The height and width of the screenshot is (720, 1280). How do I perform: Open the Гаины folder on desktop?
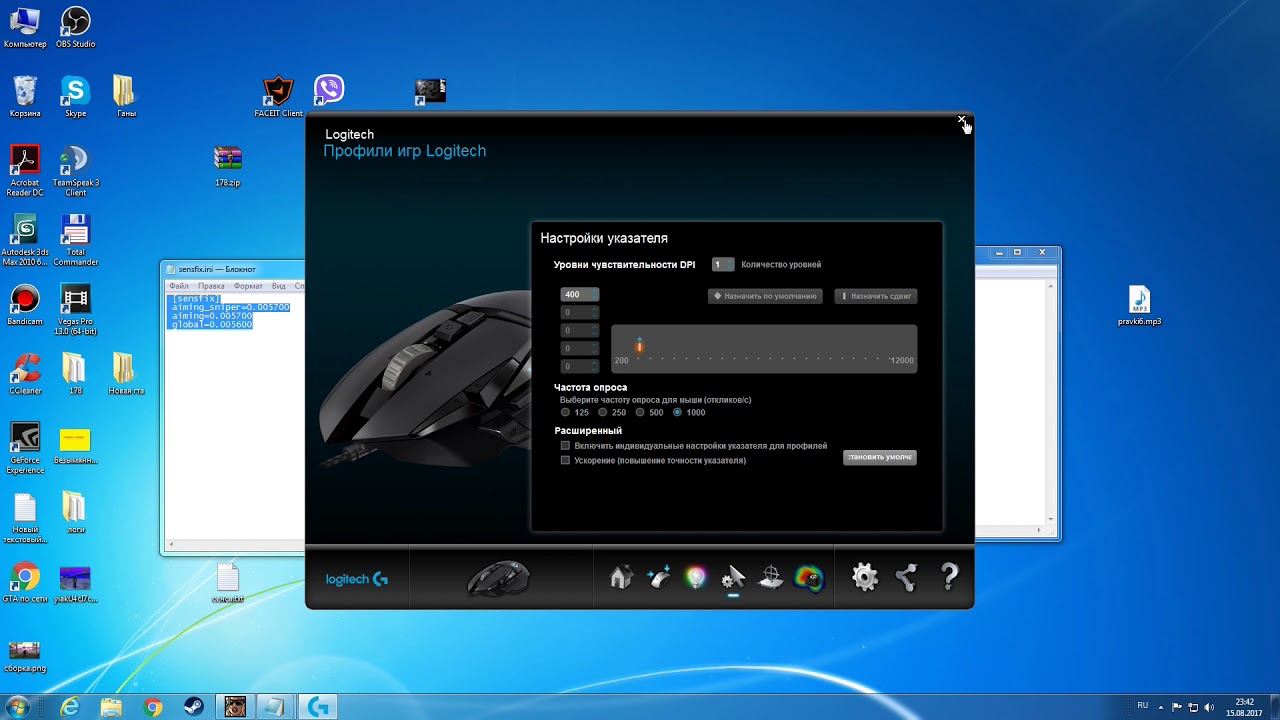point(126,97)
